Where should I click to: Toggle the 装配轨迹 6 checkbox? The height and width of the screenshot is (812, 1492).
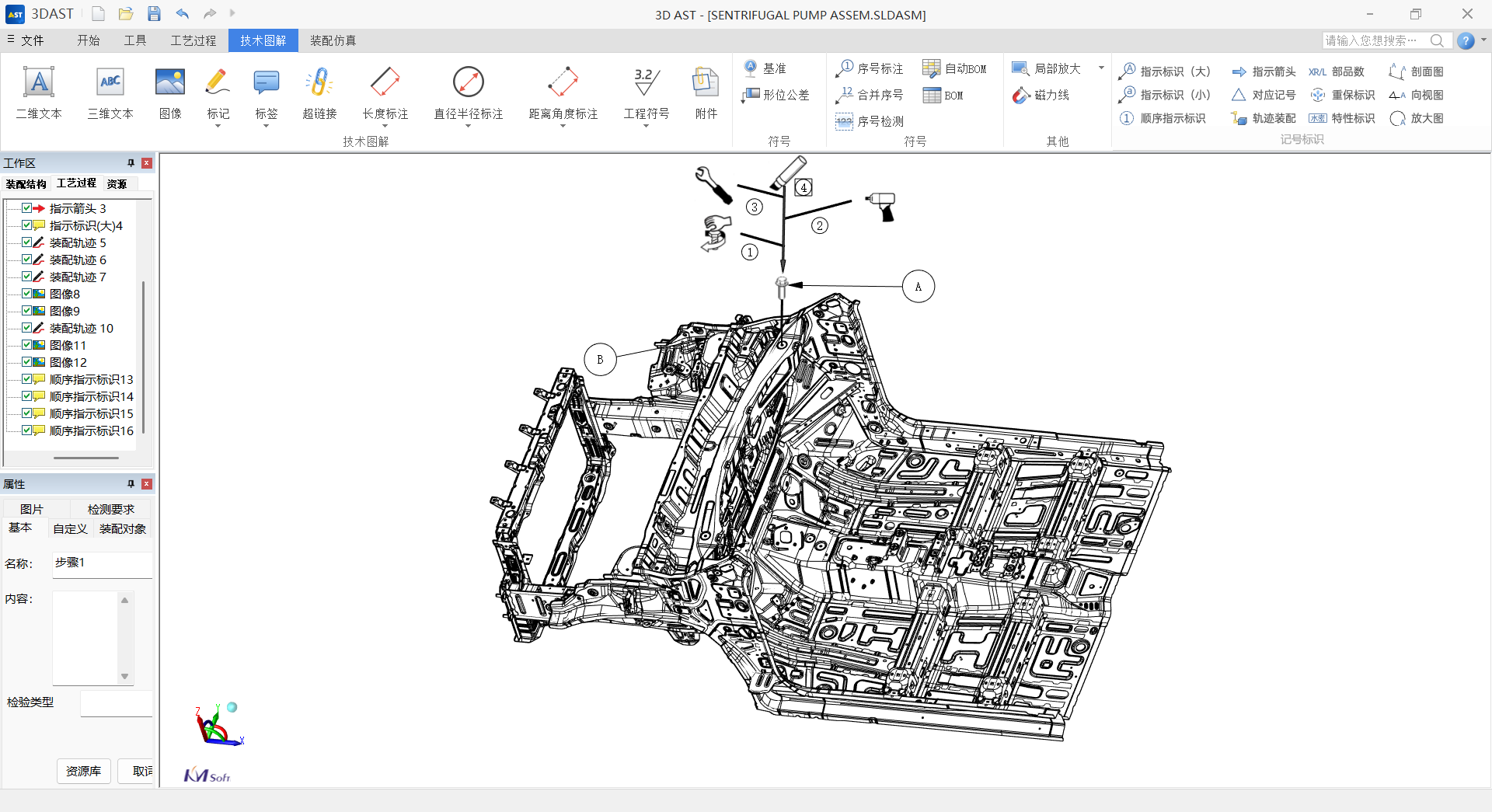(27, 260)
